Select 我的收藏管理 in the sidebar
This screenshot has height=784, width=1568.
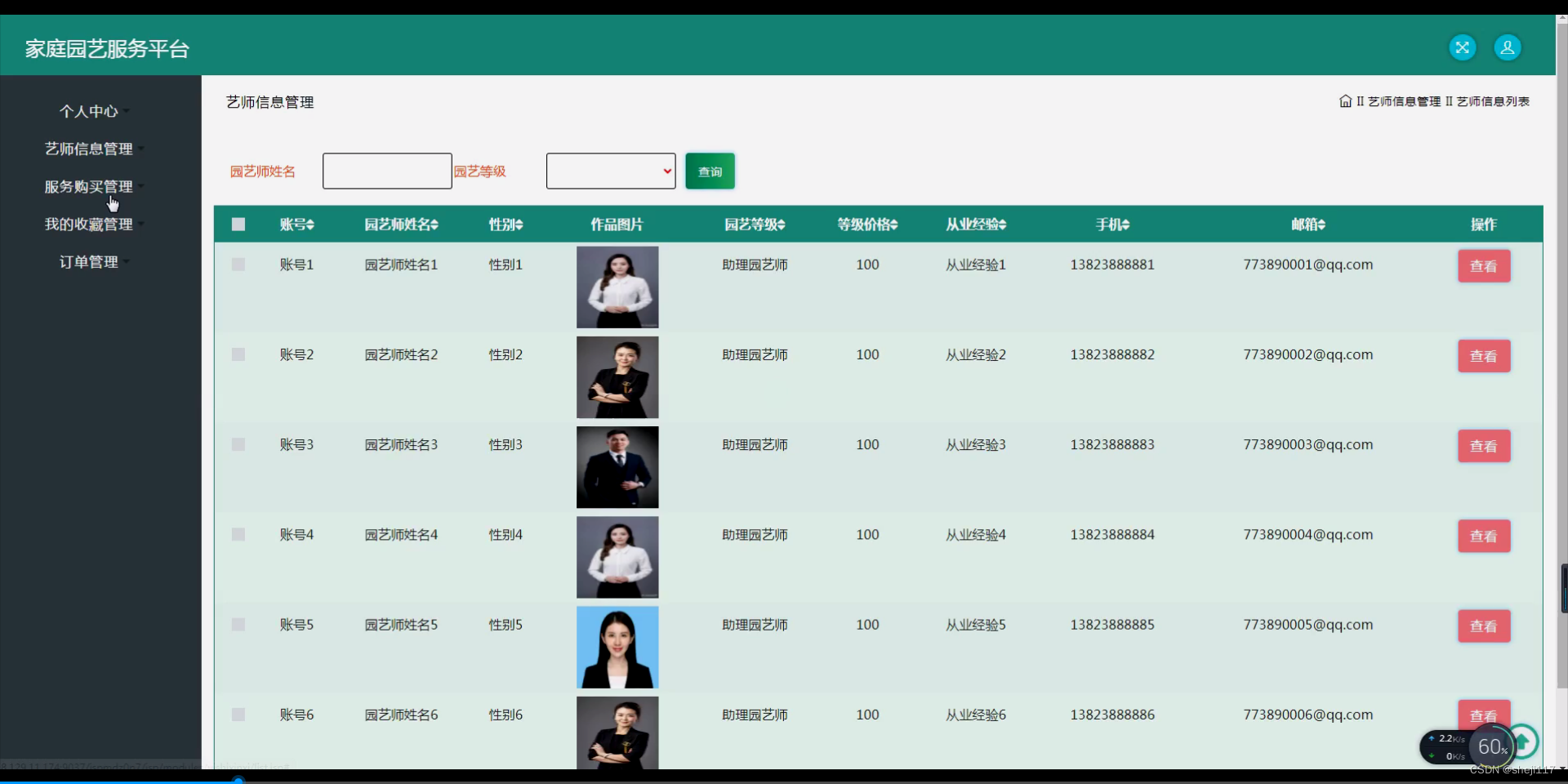88,224
